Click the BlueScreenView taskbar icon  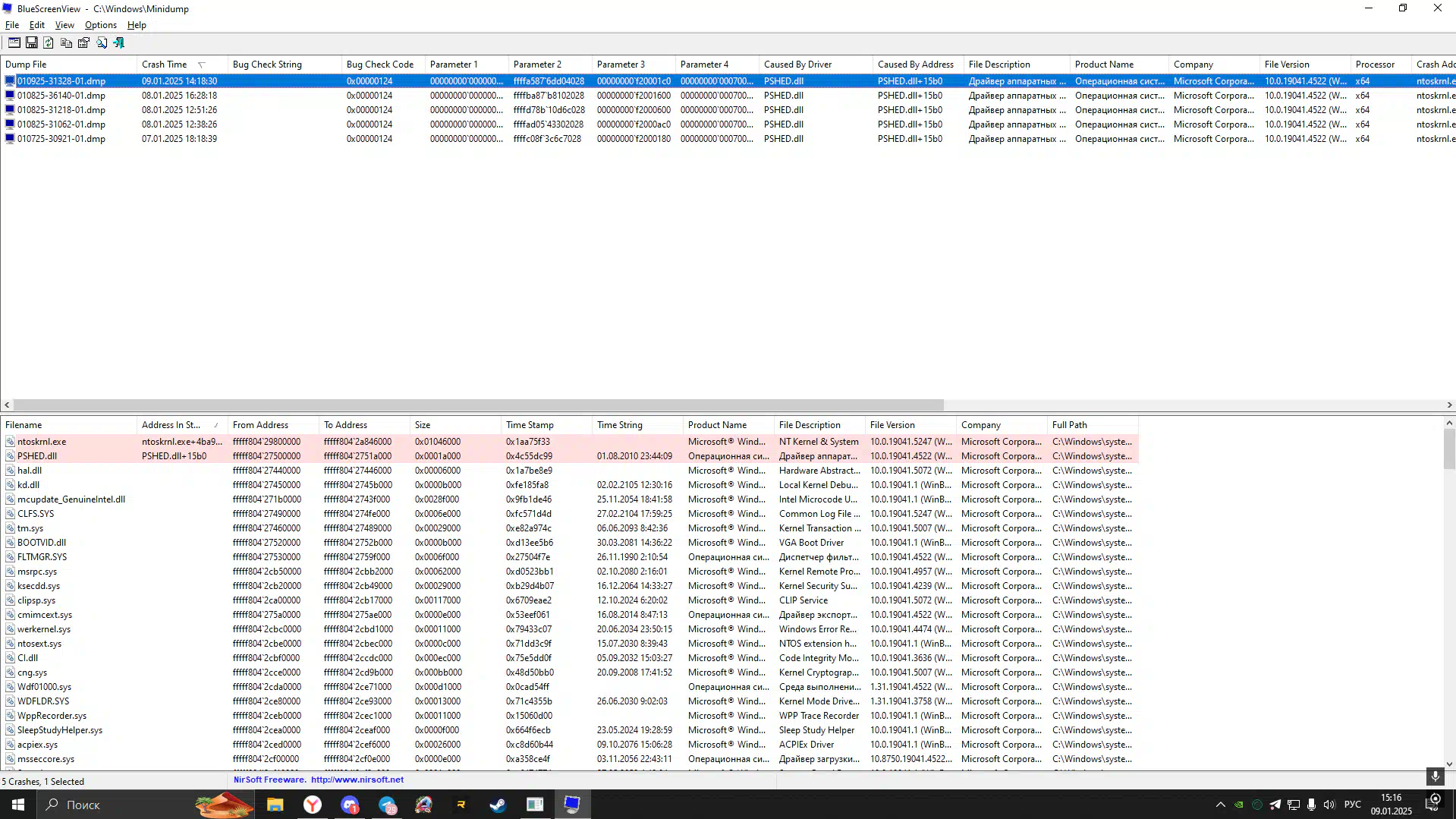[572, 805]
